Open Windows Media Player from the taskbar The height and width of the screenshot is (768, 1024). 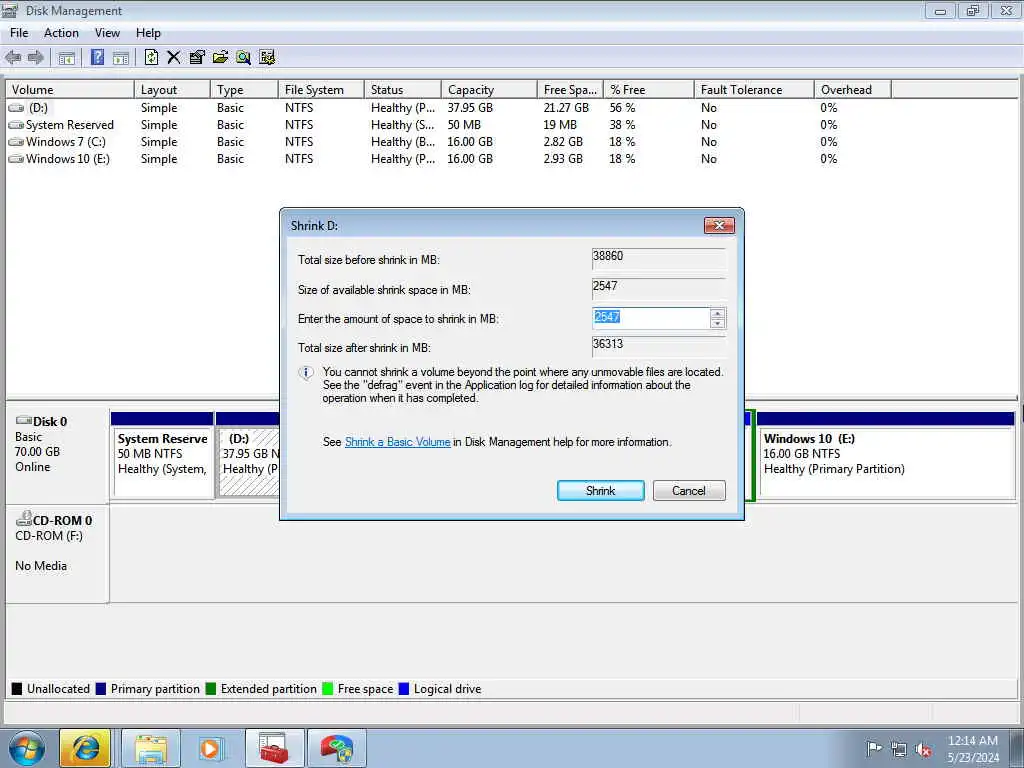(x=210, y=748)
